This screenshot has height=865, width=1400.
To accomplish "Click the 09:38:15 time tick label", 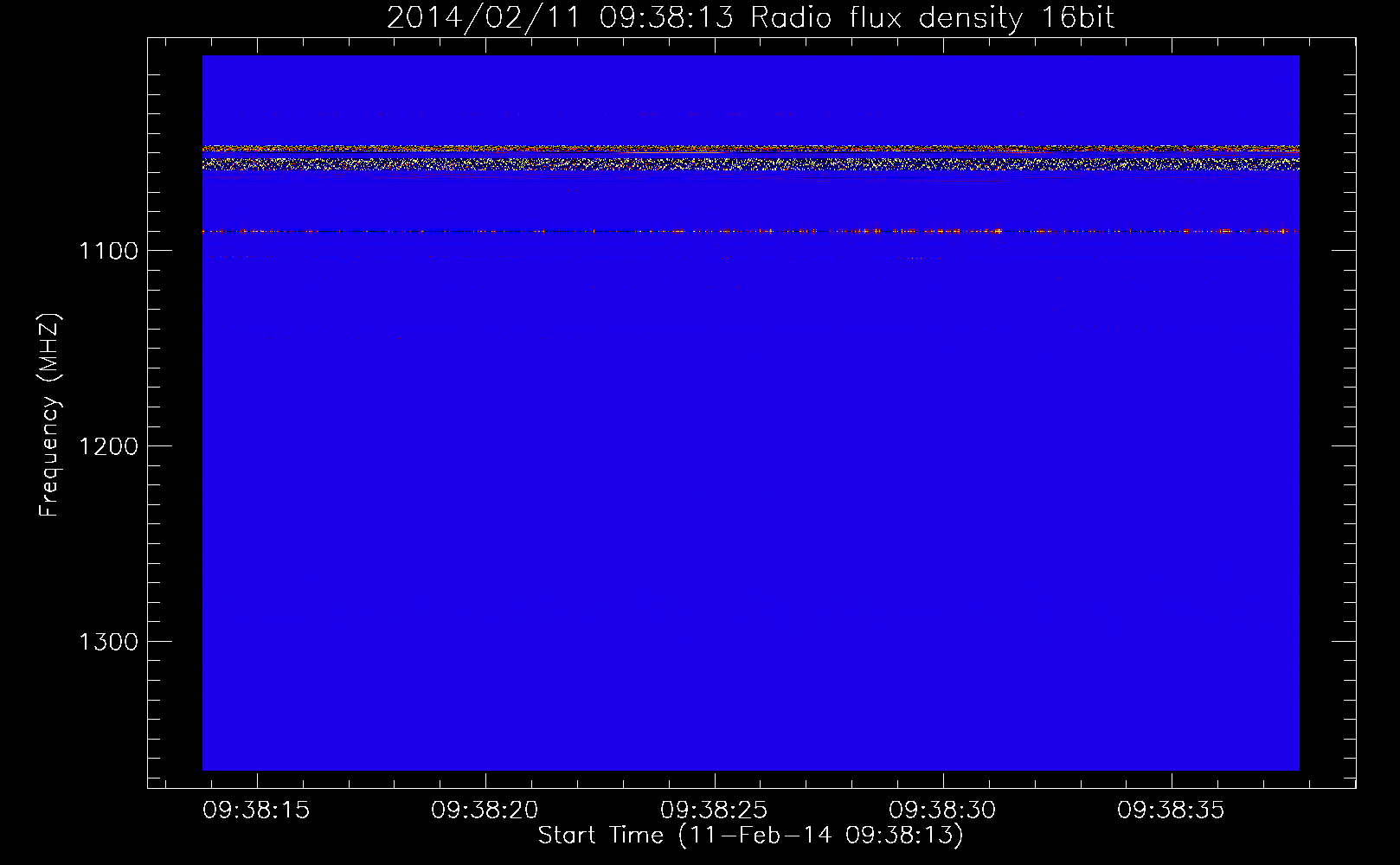I will tap(256, 811).
